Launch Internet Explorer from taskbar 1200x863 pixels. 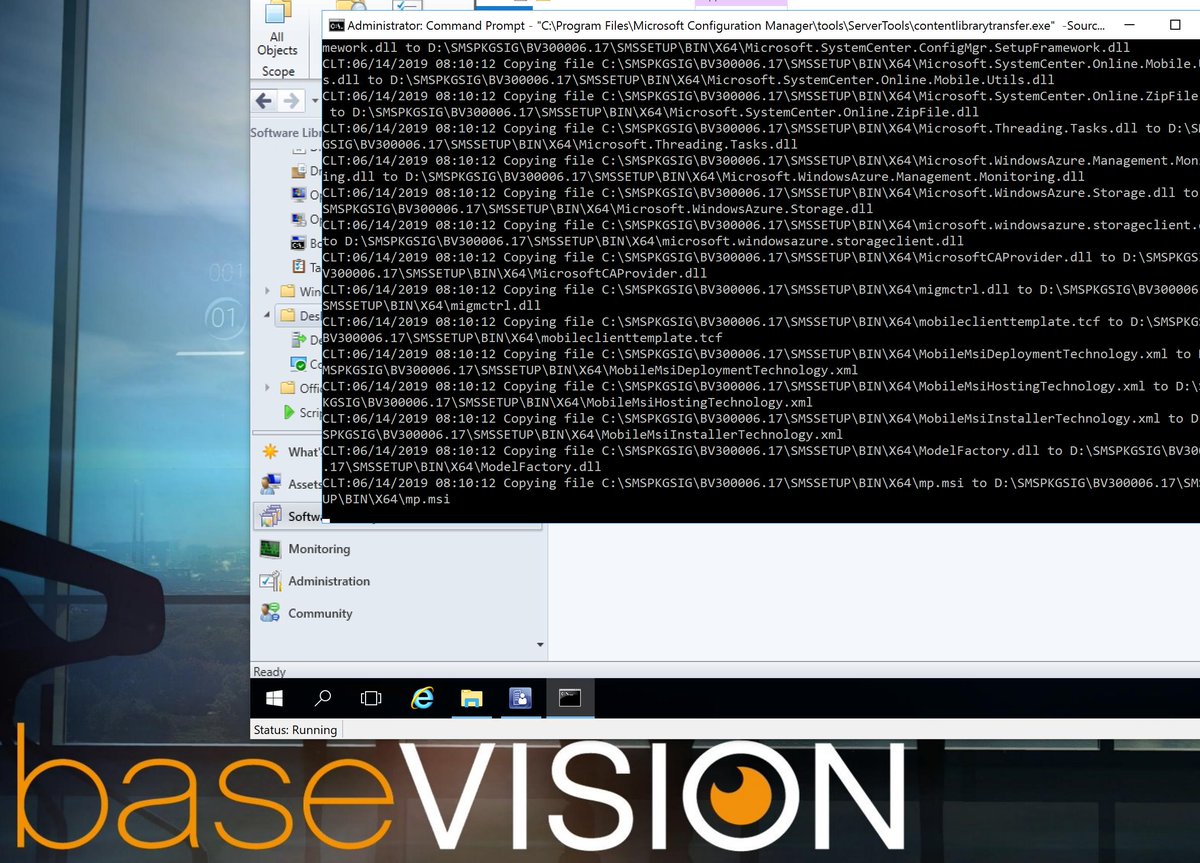coord(422,698)
